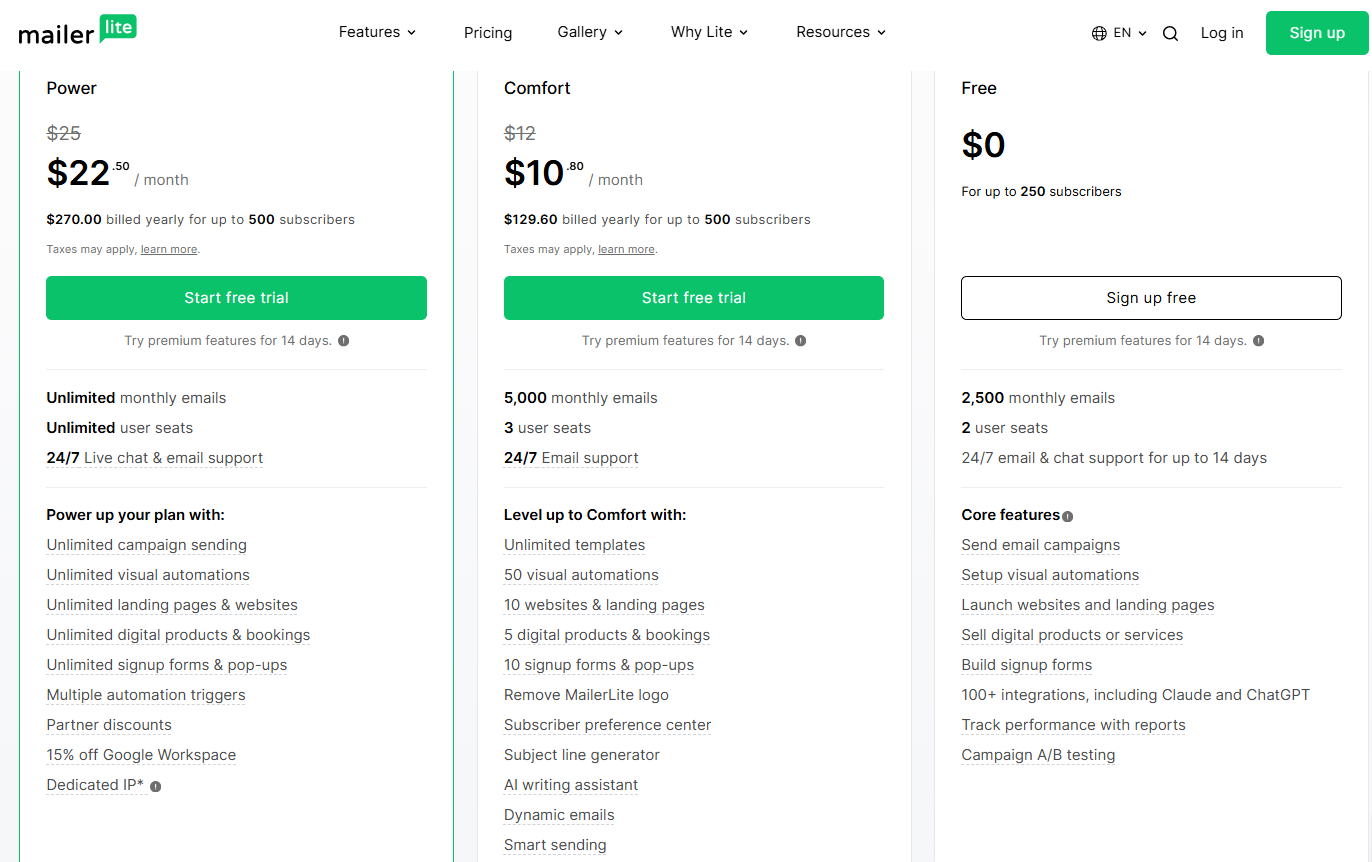Screen dimensions: 1372x862
Task: Click the Sign up free button
Action: click(x=1151, y=298)
